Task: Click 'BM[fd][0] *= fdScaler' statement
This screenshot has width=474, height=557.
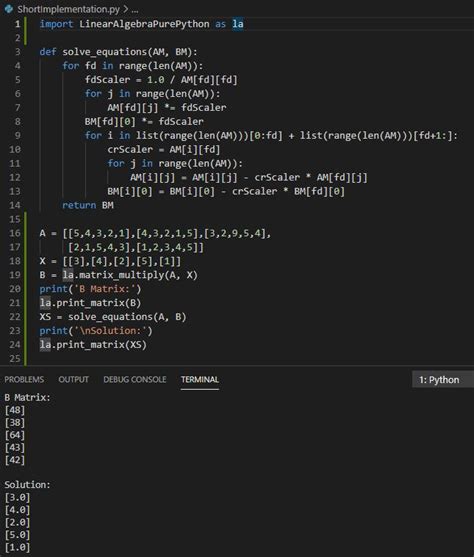Action: point(144,121)
